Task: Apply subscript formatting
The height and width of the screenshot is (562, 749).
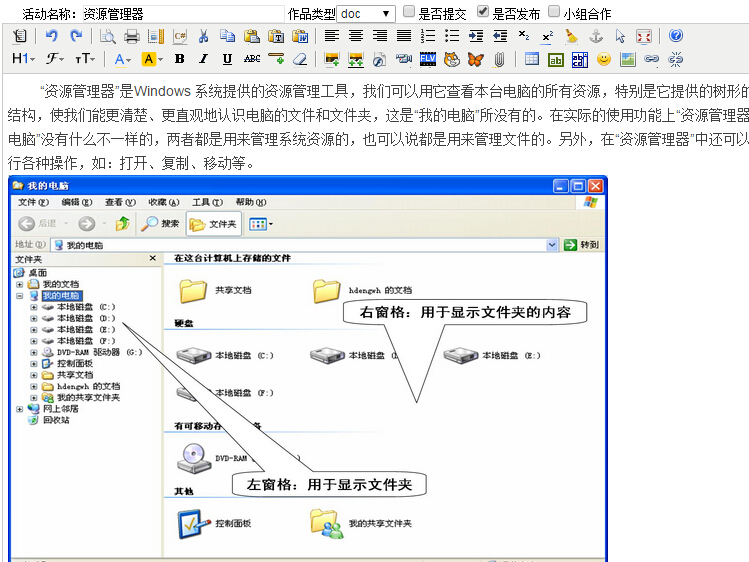Action: click(x=524, y=36)
